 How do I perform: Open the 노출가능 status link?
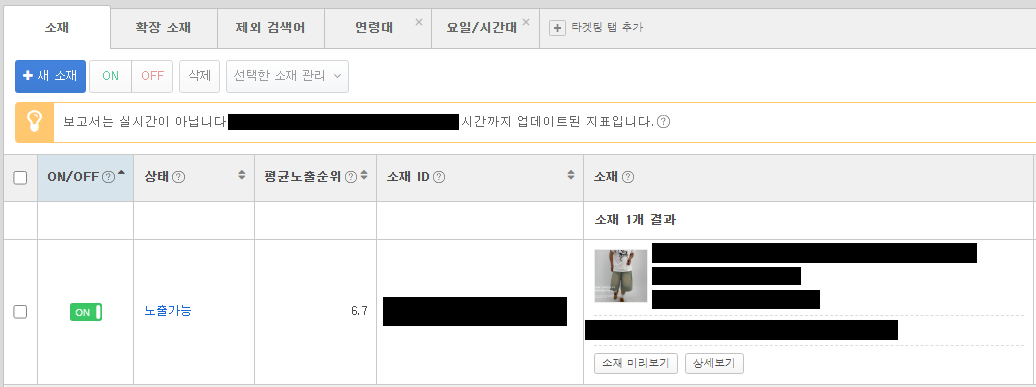(168, 310)
